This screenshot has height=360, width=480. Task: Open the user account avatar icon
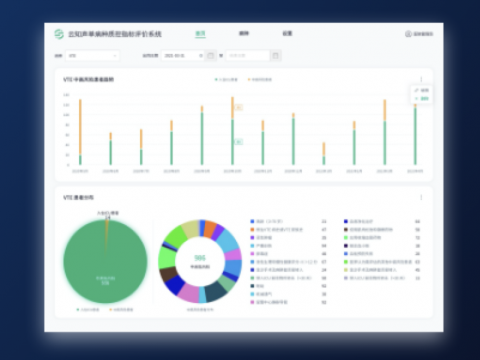coord(408,34)
